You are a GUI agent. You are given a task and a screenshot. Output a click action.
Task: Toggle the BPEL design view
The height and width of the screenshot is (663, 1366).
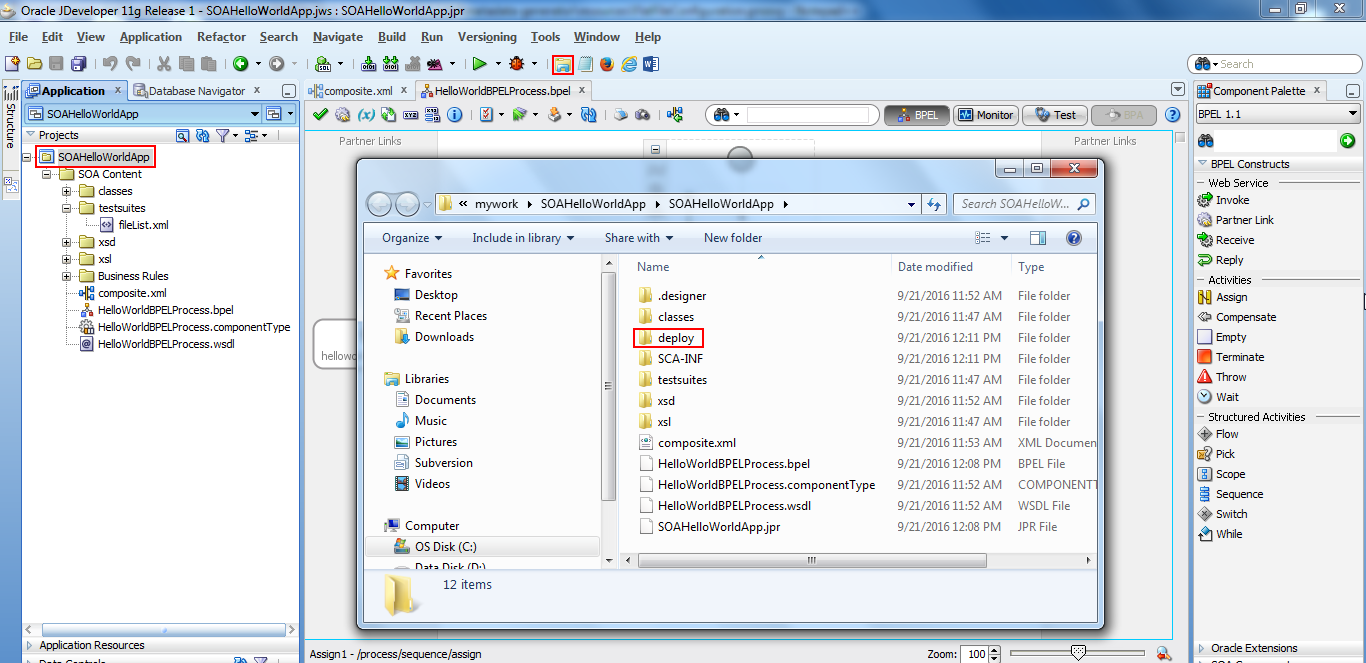tap(916, 114)
